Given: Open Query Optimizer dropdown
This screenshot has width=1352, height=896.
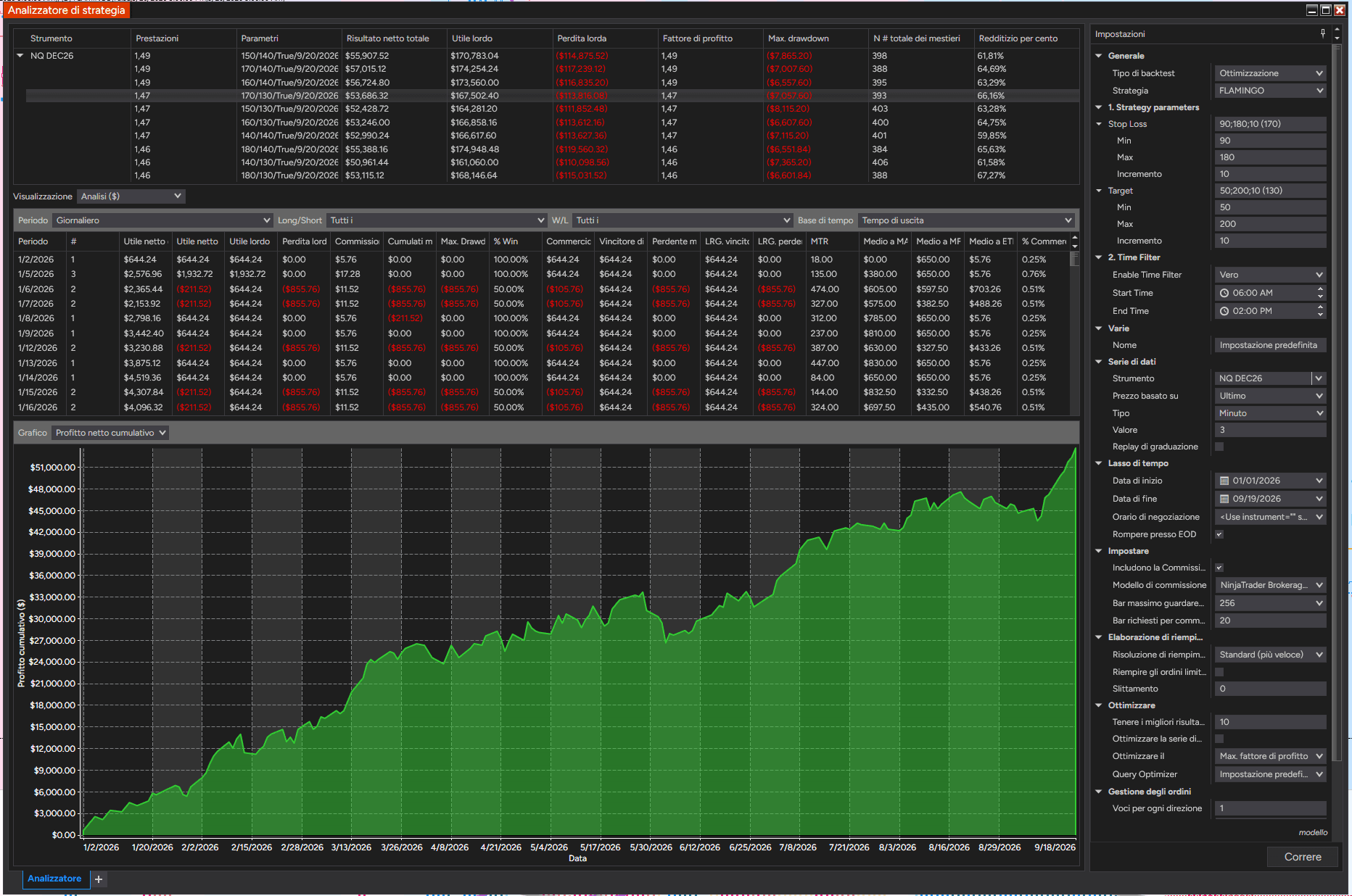Looking at the screenshot, I should pos(1271,774).
